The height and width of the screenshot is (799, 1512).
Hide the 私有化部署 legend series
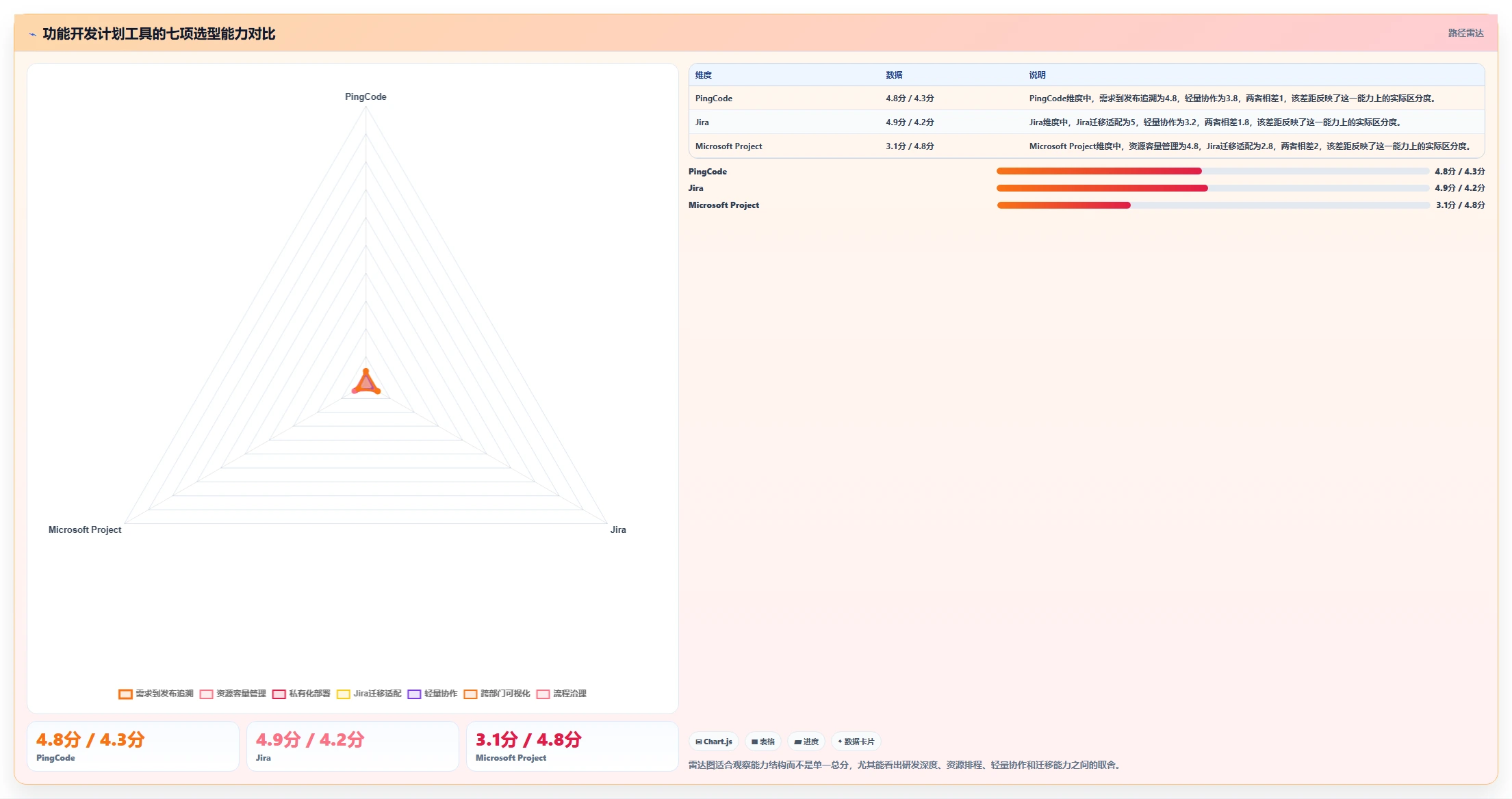[301, 694]
